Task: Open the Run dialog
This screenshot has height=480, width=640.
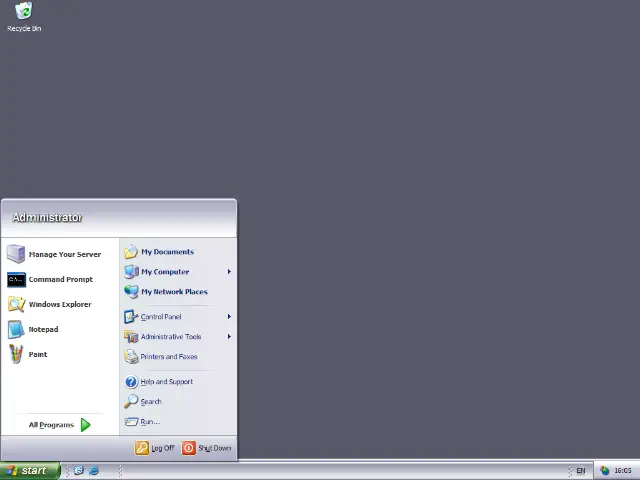Action: (x=148, y=422)
